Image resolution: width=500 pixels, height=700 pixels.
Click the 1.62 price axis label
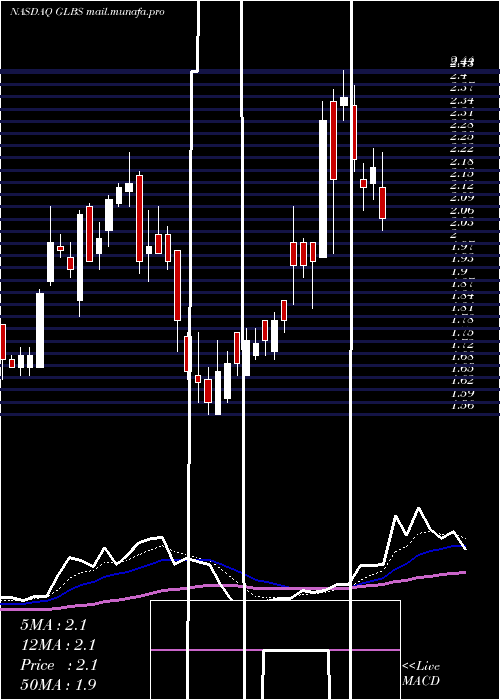(x=462, y=381)
